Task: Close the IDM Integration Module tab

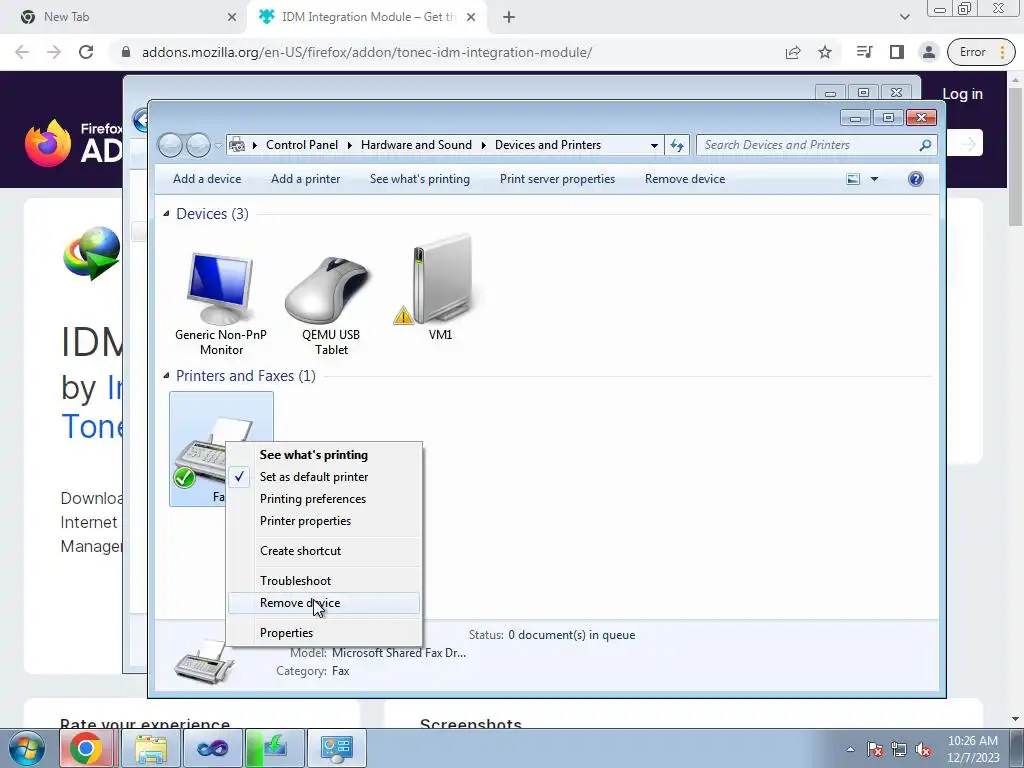Action: 471,17
